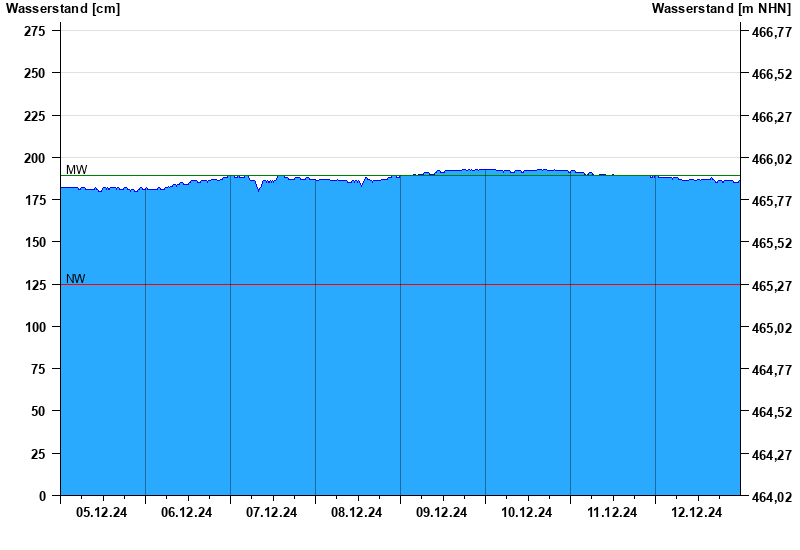Click the 0 tick label on left axis

(42, 496)
